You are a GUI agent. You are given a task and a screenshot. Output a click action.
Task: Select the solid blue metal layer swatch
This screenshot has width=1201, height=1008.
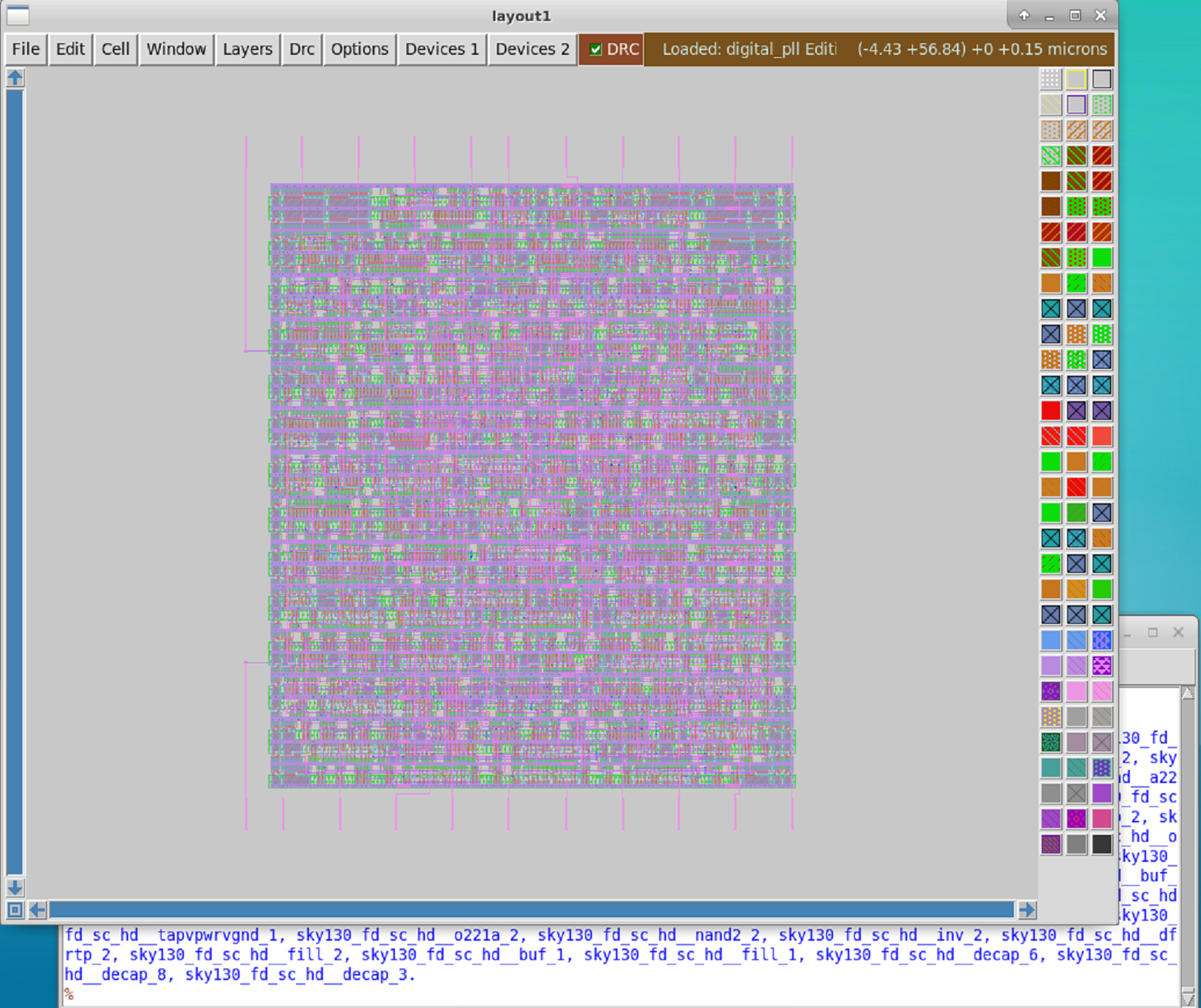click(1051, 640)
